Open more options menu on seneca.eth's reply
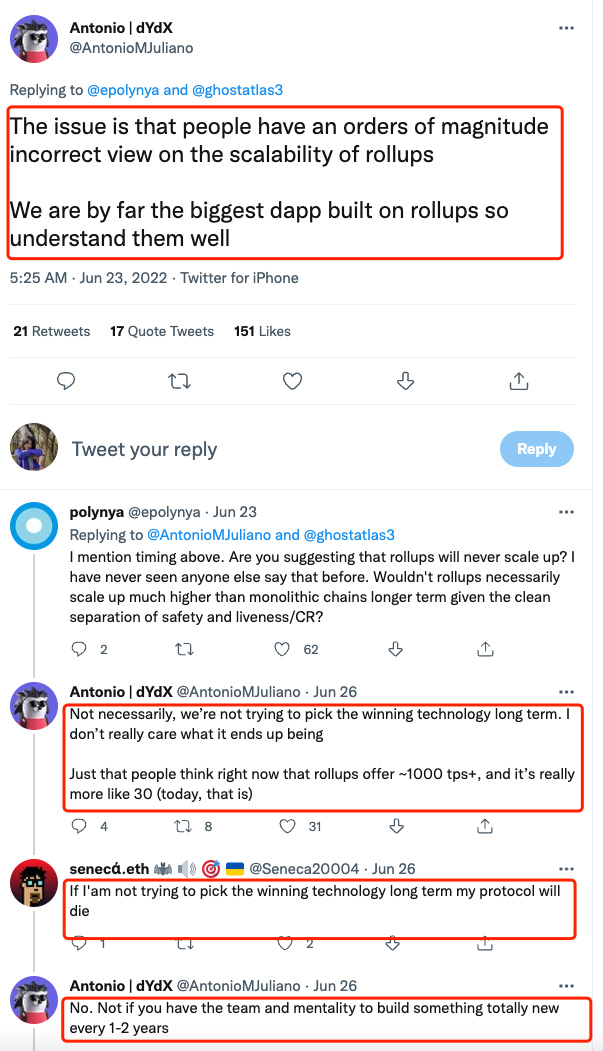 [567, 869]
